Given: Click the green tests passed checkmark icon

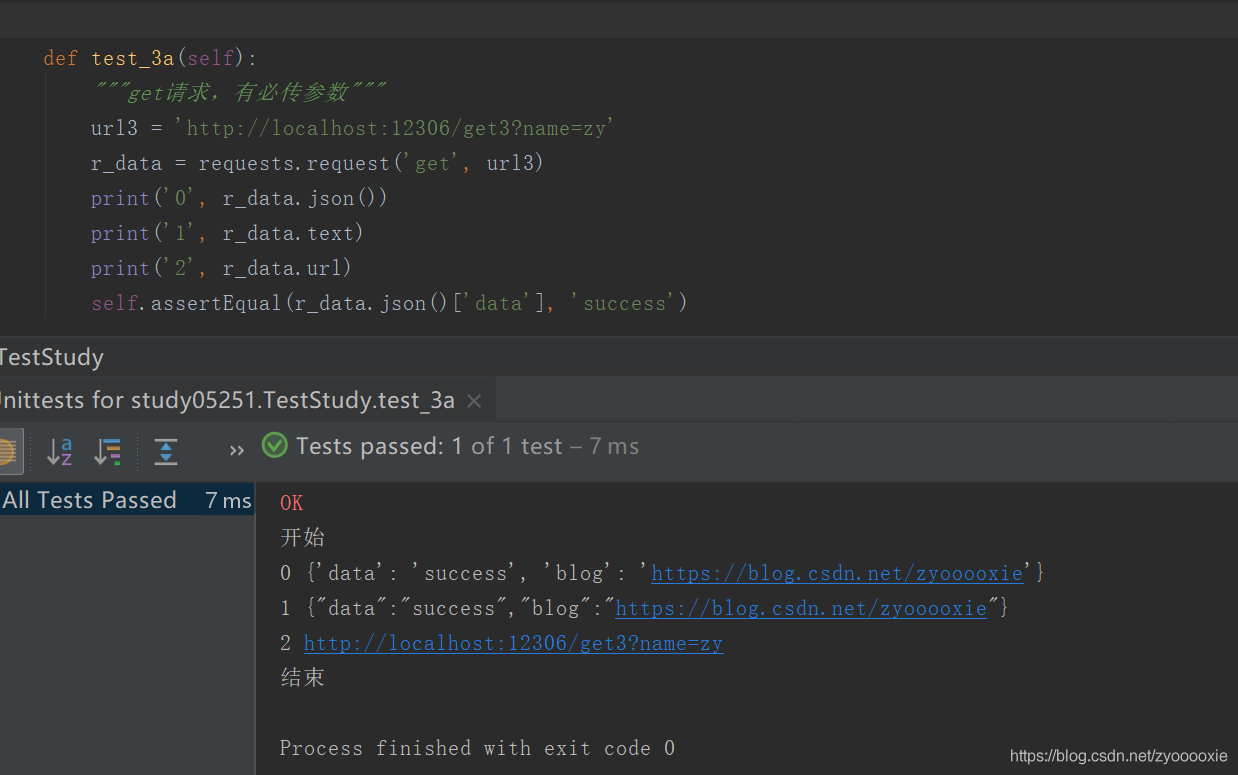Looking at the screenshot, I should [x=274, y=446].
